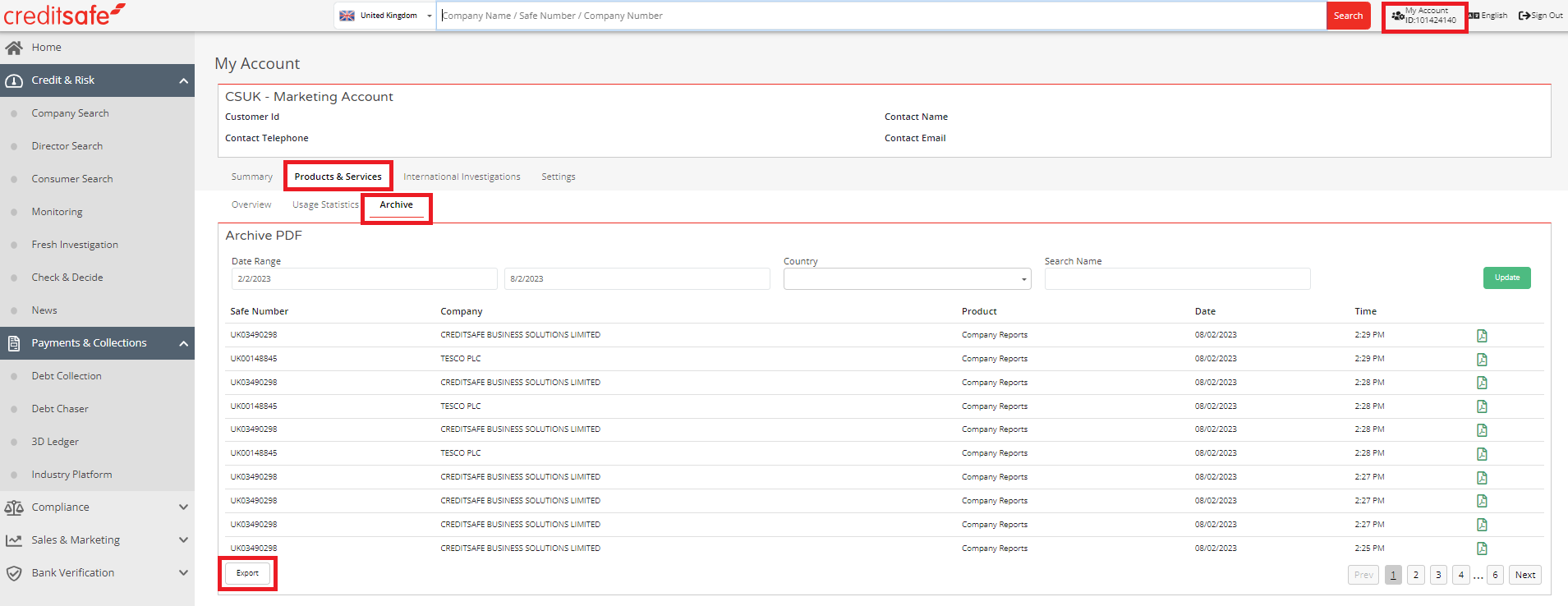Open Debt Collection in the sidebar
Screen dimensions: 1568x606
tap(67, 376)
